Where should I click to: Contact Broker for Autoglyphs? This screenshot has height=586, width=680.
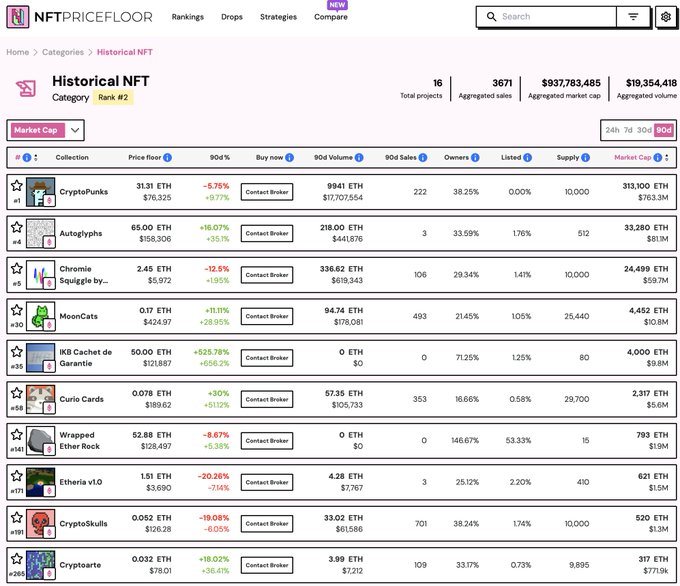(x=267, y=233)
